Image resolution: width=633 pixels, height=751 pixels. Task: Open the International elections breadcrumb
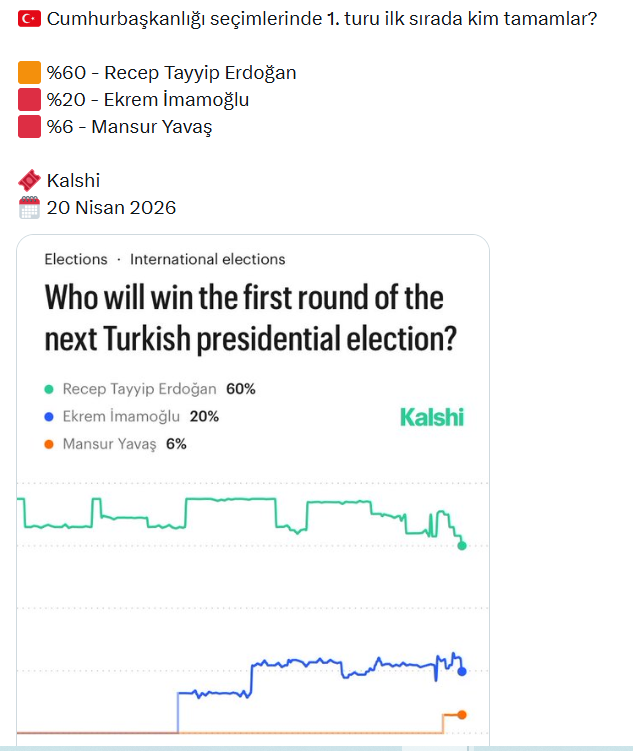[x=208, y=259]
